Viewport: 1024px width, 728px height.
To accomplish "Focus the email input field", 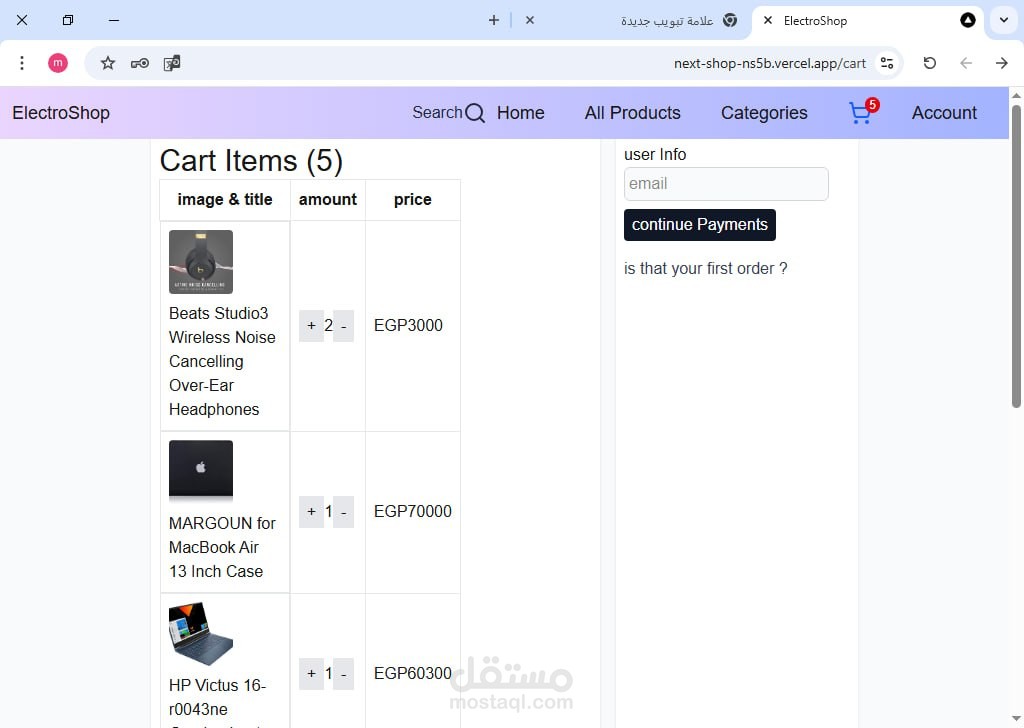I will [726, 184].
